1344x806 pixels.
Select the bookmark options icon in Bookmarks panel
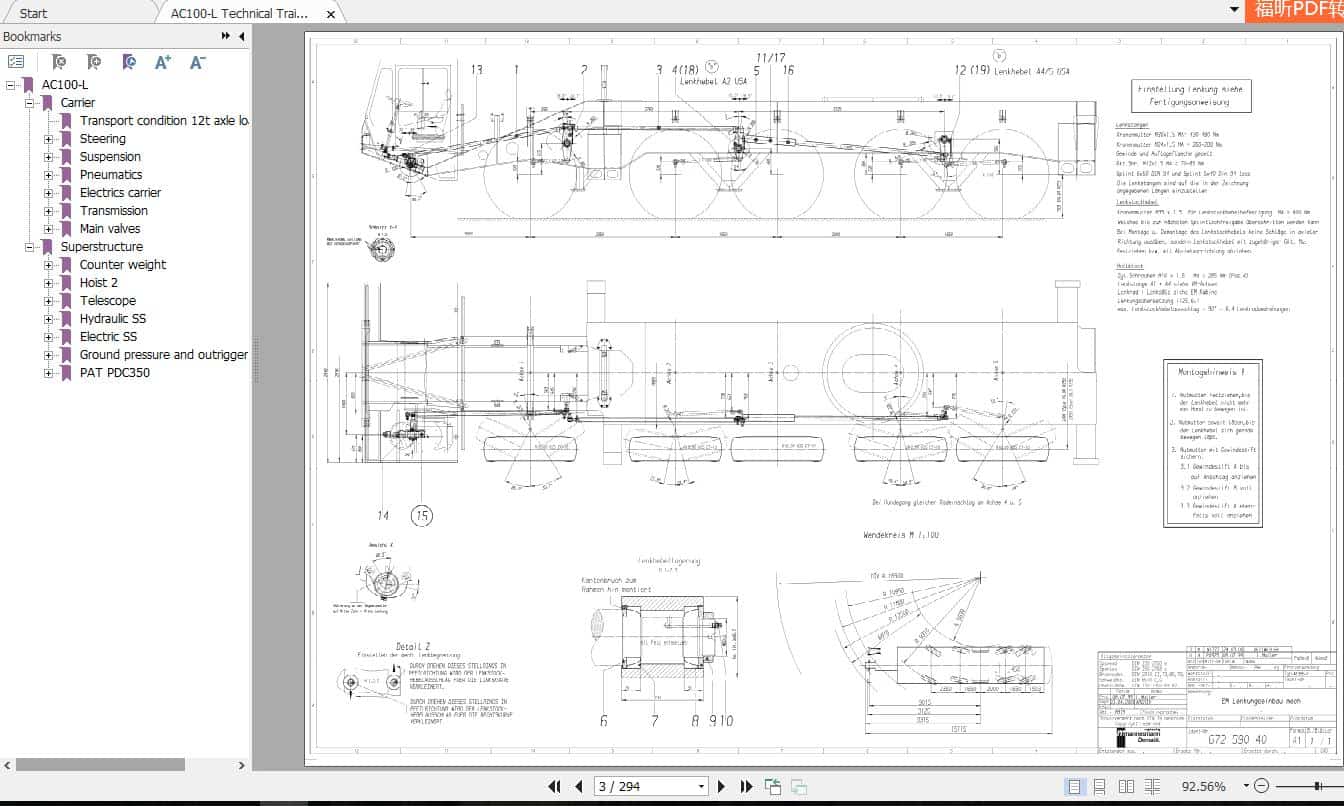[x=16, y=62]
